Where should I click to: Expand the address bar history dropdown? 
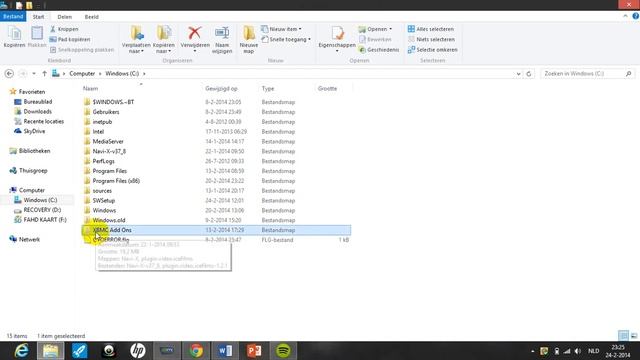point(518,74)
